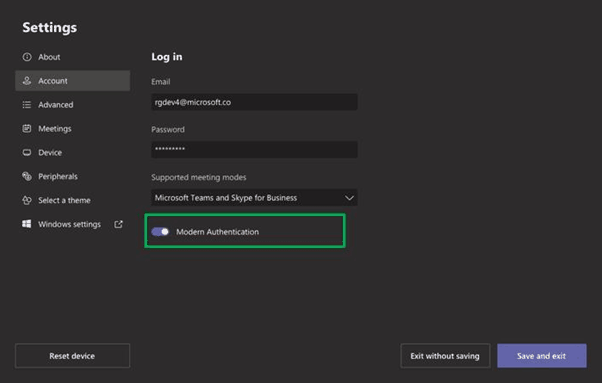Viewport: 602px width, 383px height.
Task: Click the About info icon
Action: [x=27, y=57]
